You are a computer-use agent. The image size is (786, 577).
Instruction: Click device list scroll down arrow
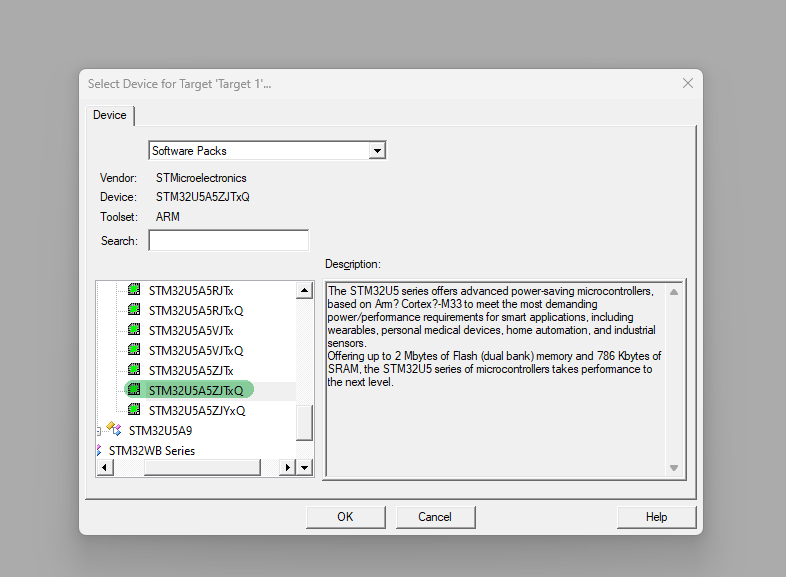pos(304,468)
